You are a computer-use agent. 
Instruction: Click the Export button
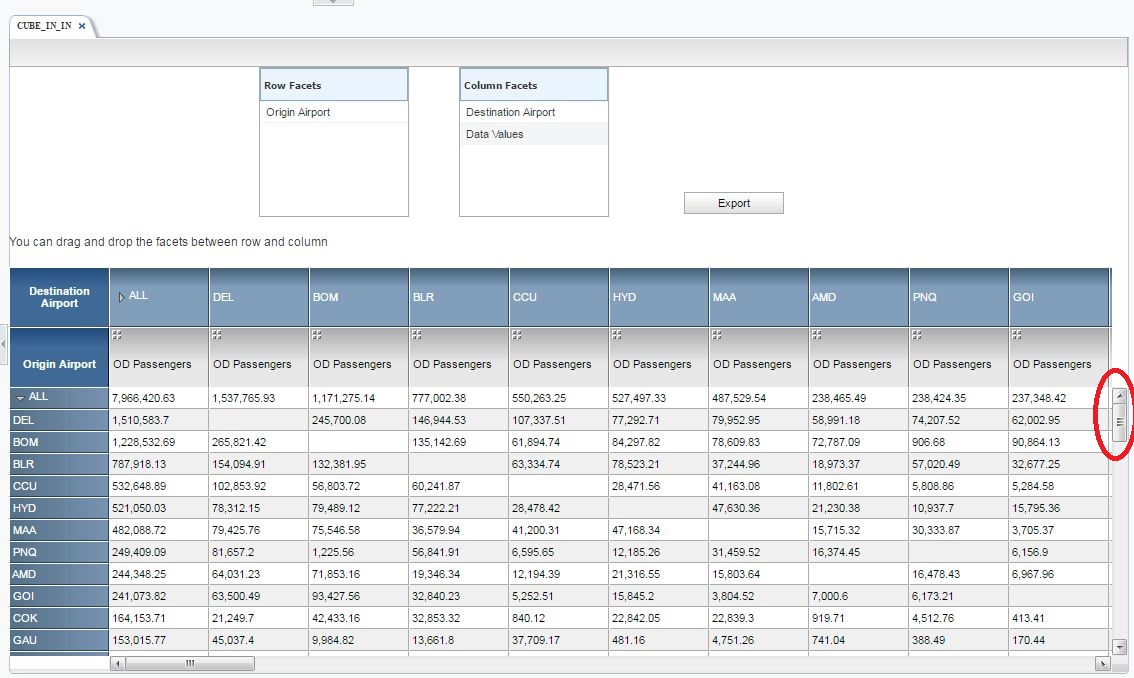point(733,203)
